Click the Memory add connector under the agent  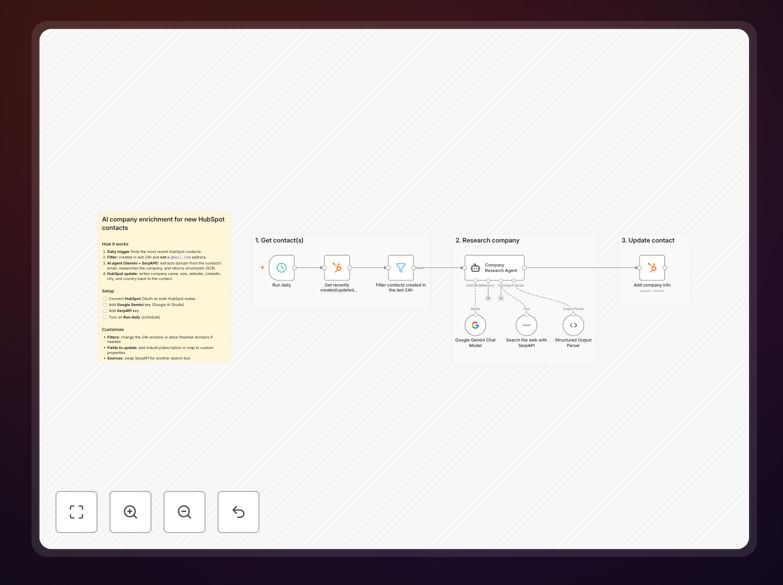point(488,298)
